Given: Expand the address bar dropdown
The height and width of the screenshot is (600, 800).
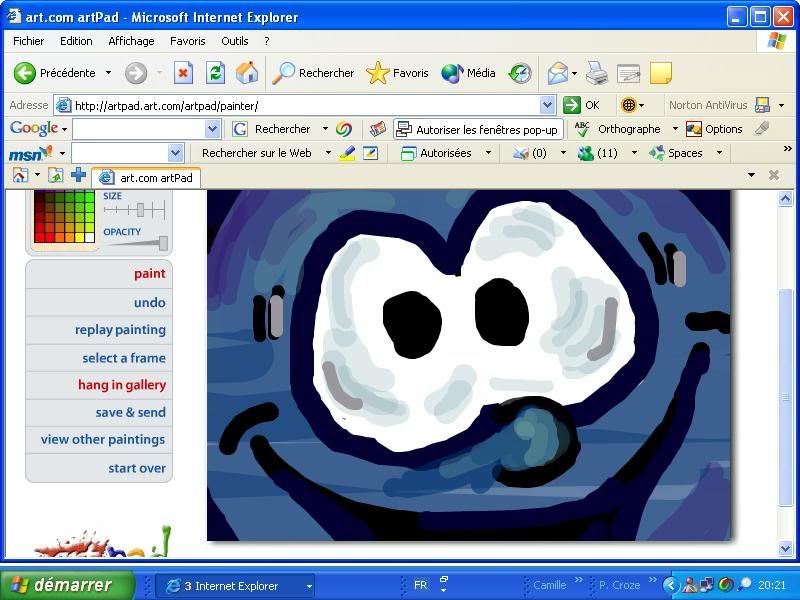Looking at the screenshot, I should tap(547, 105).
